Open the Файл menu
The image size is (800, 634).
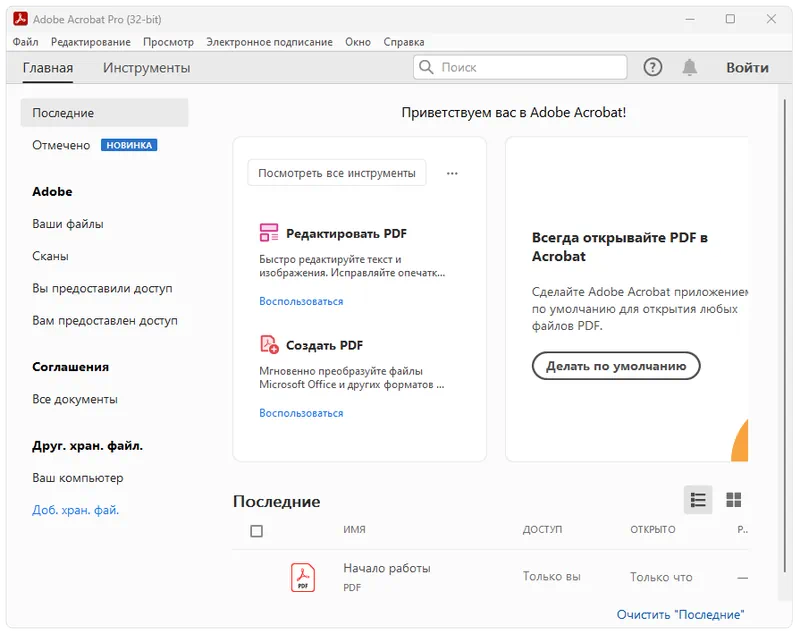point(26,42)
